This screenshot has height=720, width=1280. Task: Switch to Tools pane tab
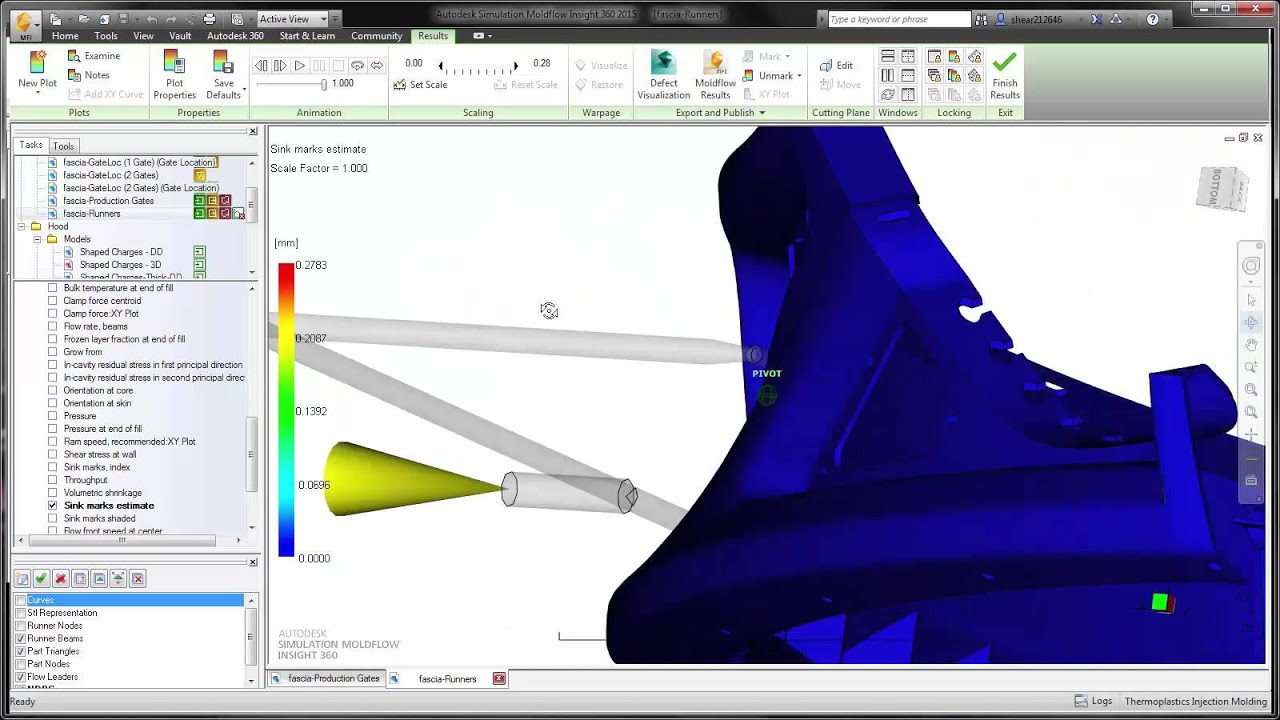coord(63,146)
